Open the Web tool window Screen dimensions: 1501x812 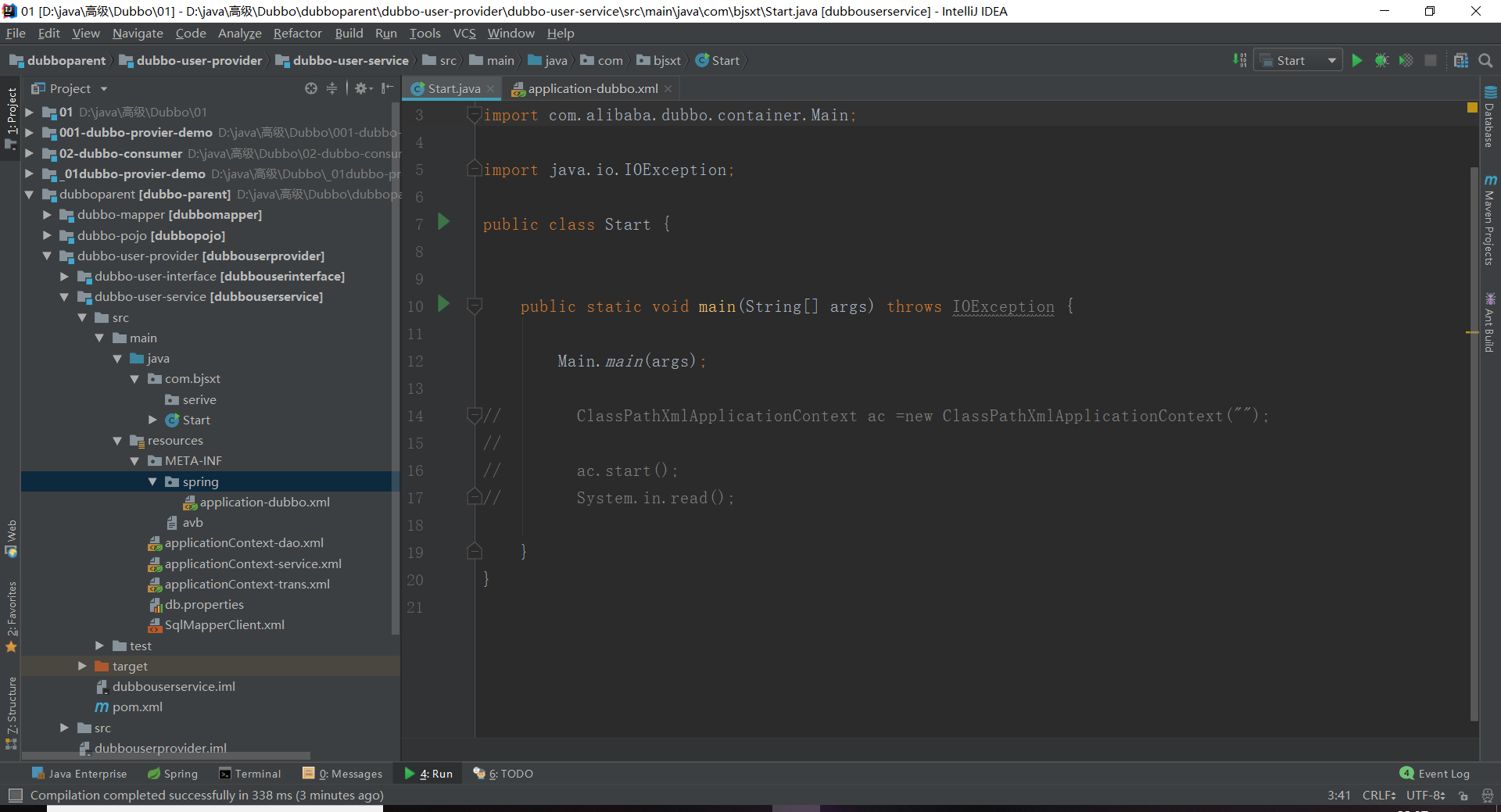tap(11, 538)
